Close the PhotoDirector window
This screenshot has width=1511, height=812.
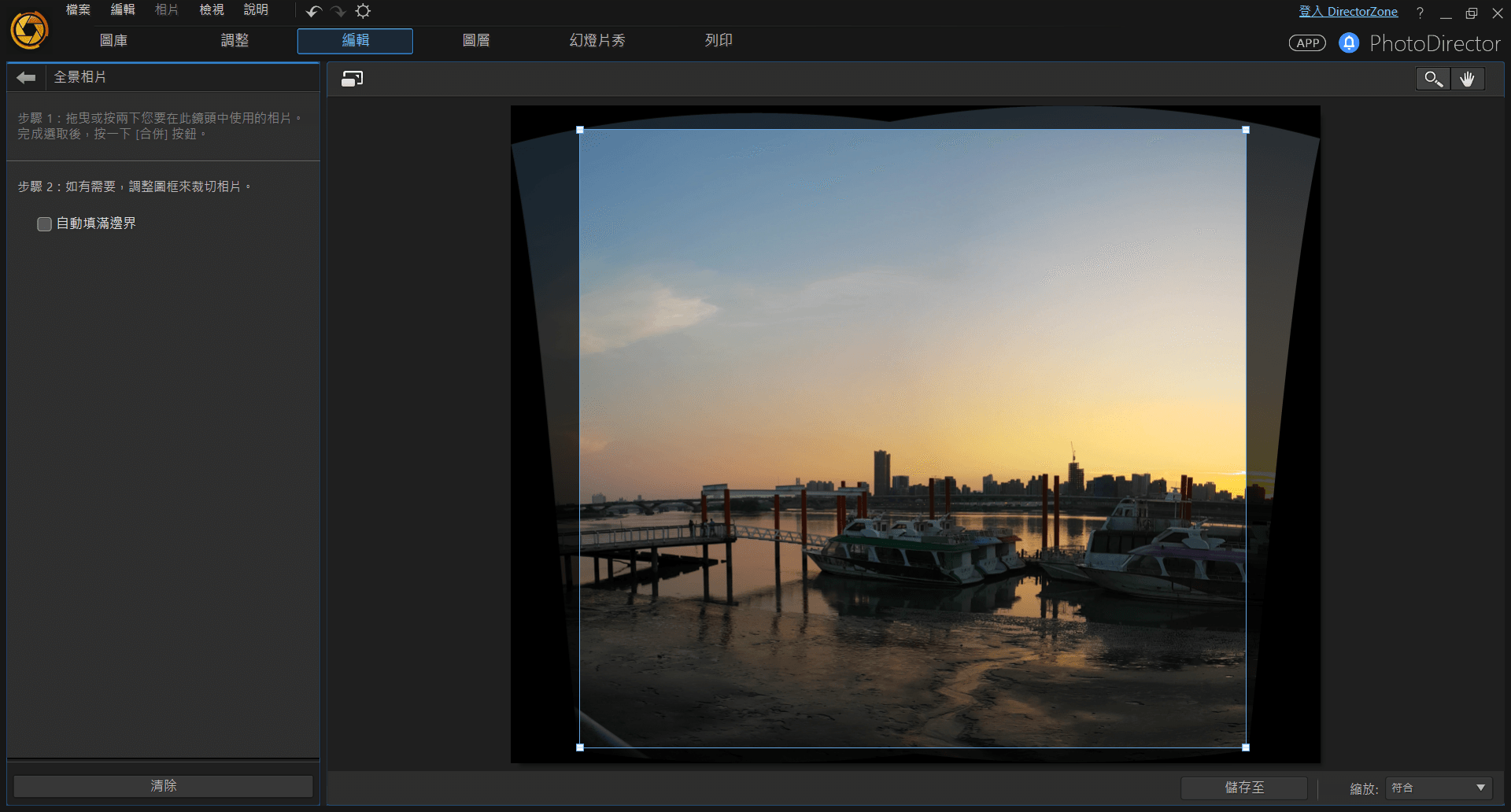point(1498,13)
